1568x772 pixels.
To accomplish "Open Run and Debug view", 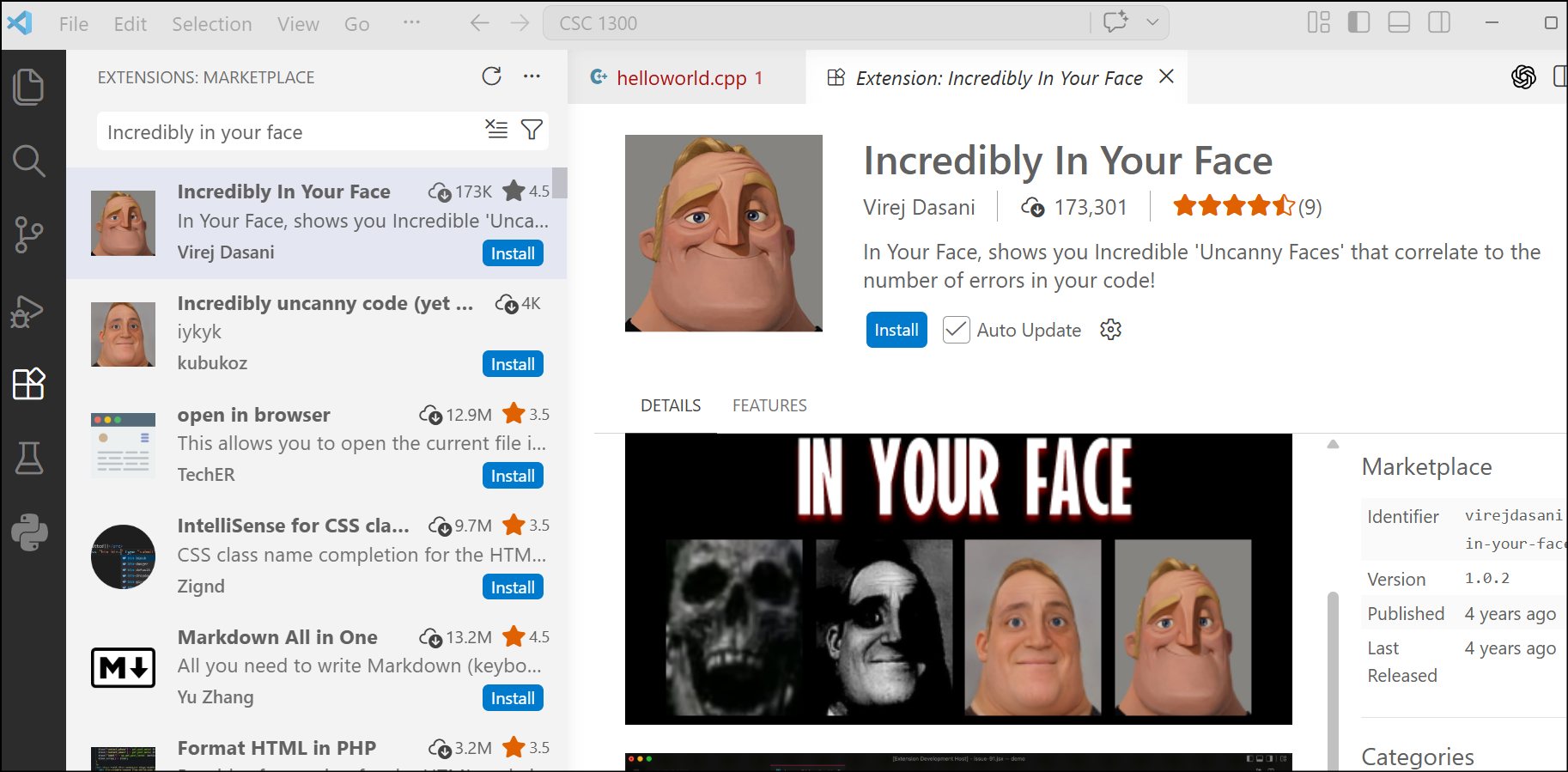I will [x=28, y=310].
